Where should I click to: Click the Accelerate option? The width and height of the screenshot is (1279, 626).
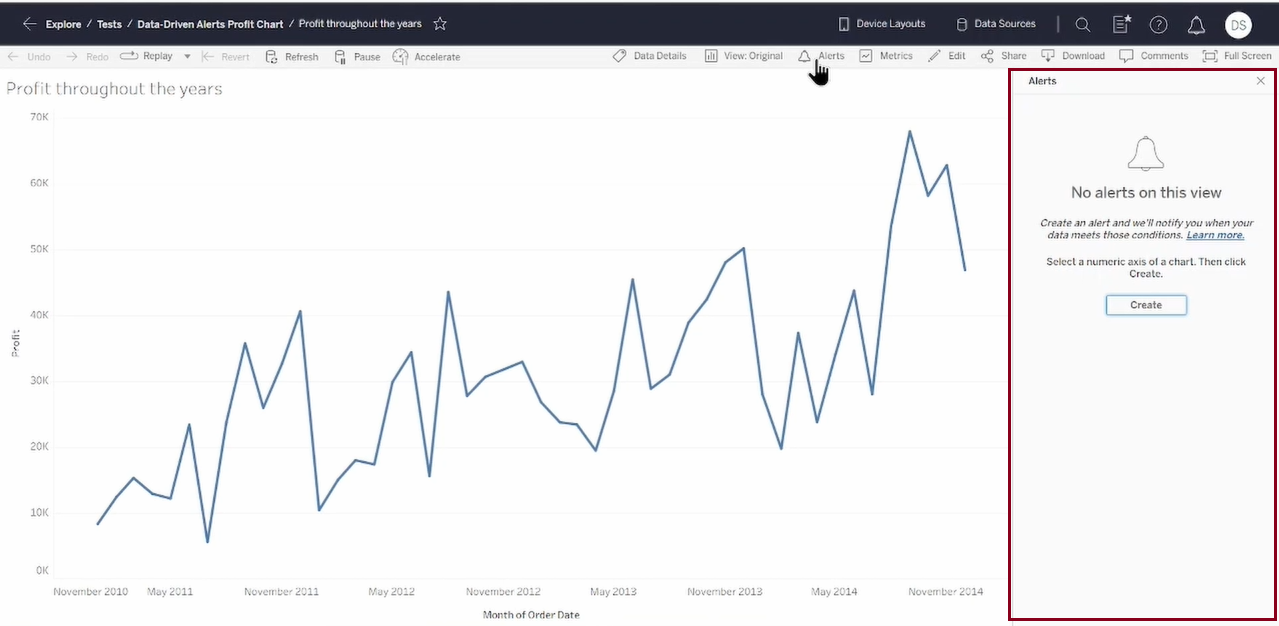427,57
